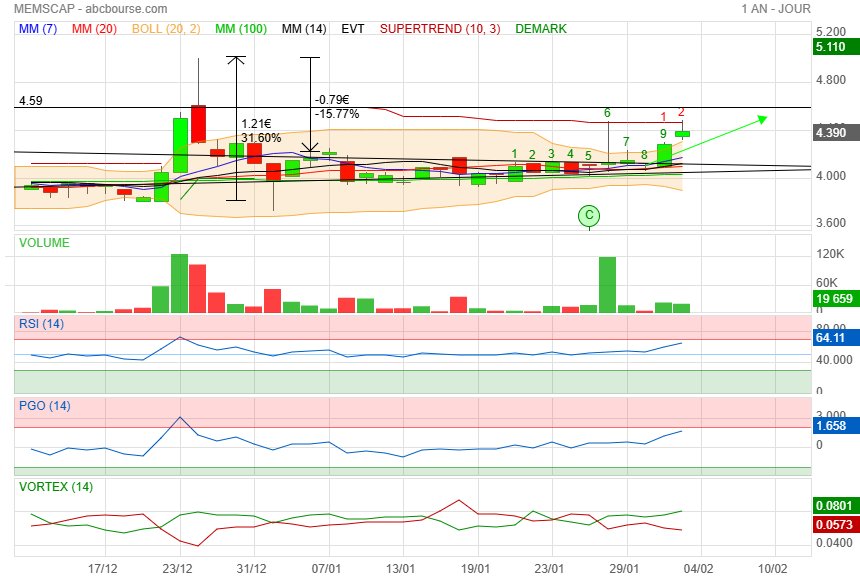Click the 4.59 resistance level label
Screen dimensions: 860x579
coord(31,101)
